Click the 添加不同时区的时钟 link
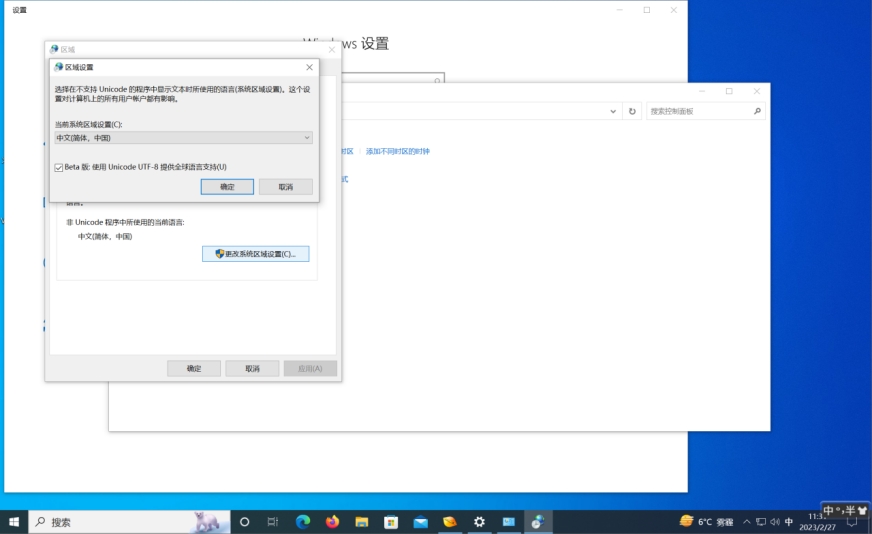 398,151
